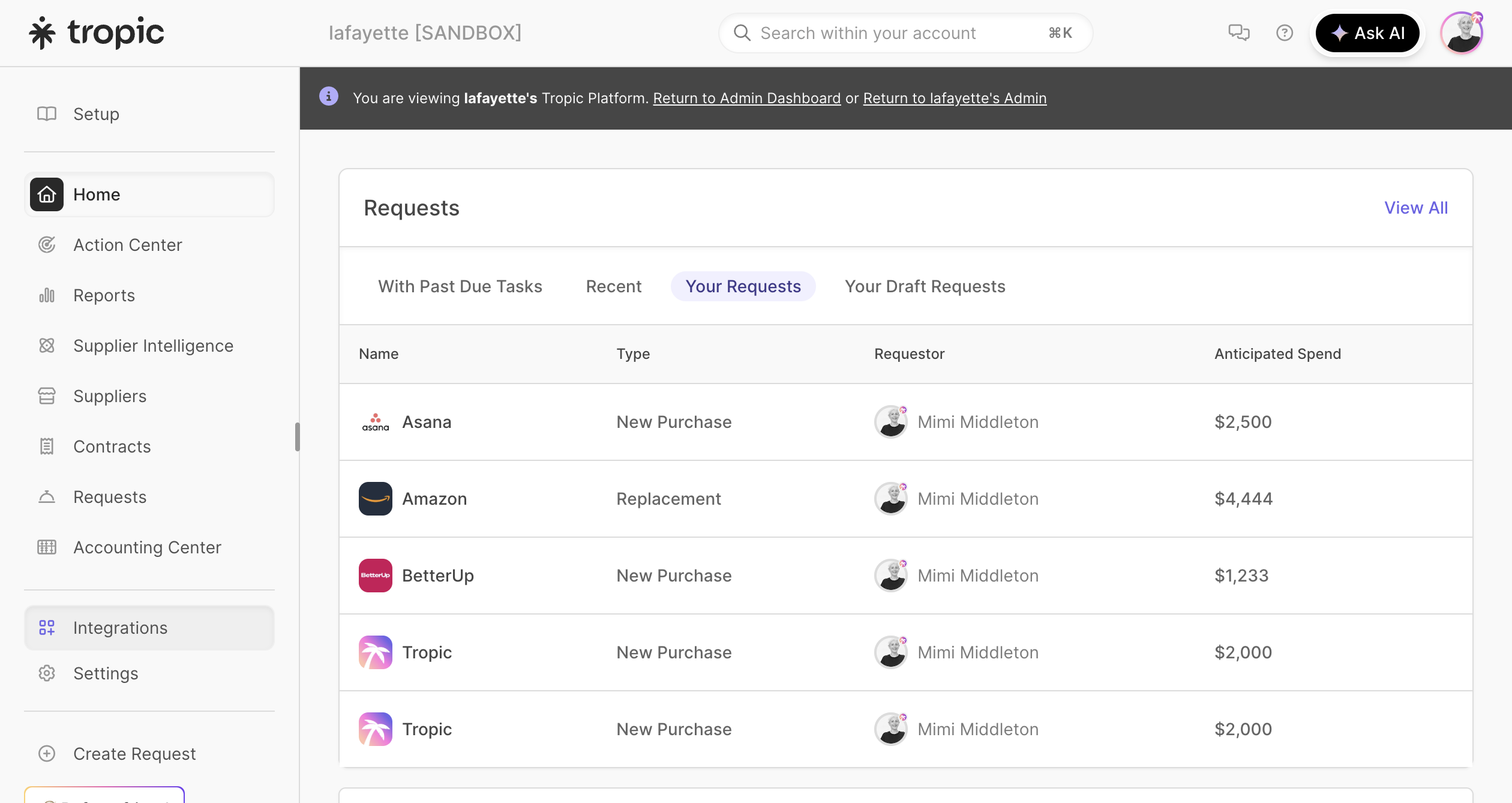This screenshot has height=803, width=1512.
Task: Click View All requests link
Action: 1415,208
